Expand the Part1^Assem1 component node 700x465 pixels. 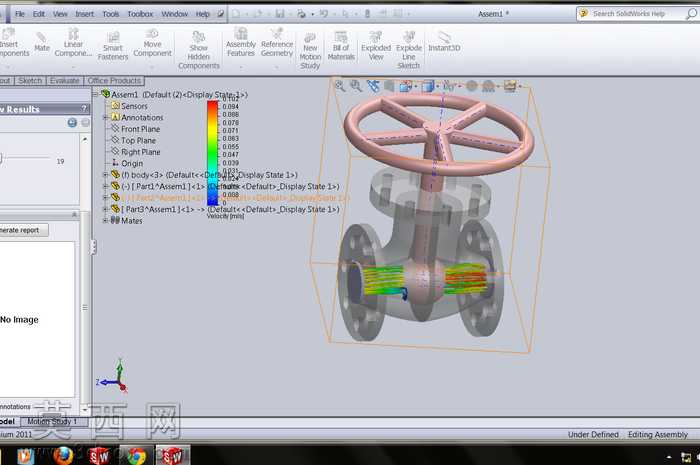tap(106, 187)
